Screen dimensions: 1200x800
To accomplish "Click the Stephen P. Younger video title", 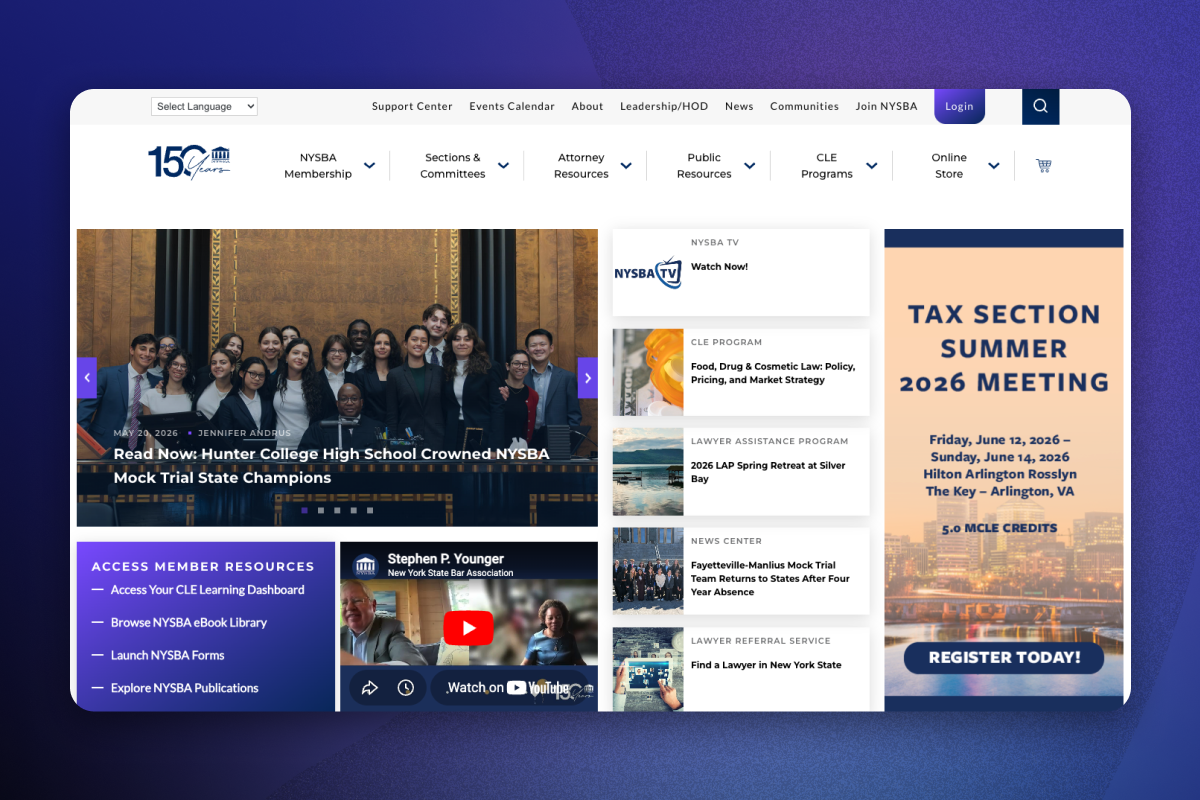I will pos(446,559).
